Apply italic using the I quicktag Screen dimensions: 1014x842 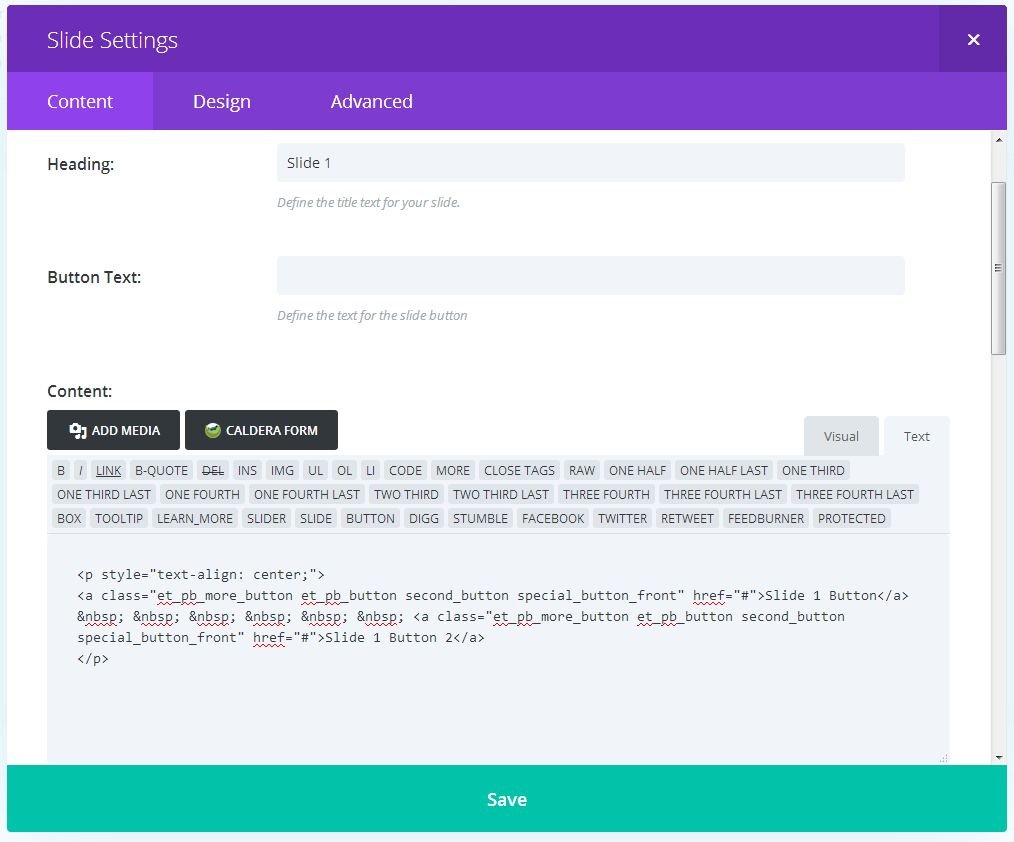click(81, 470)
